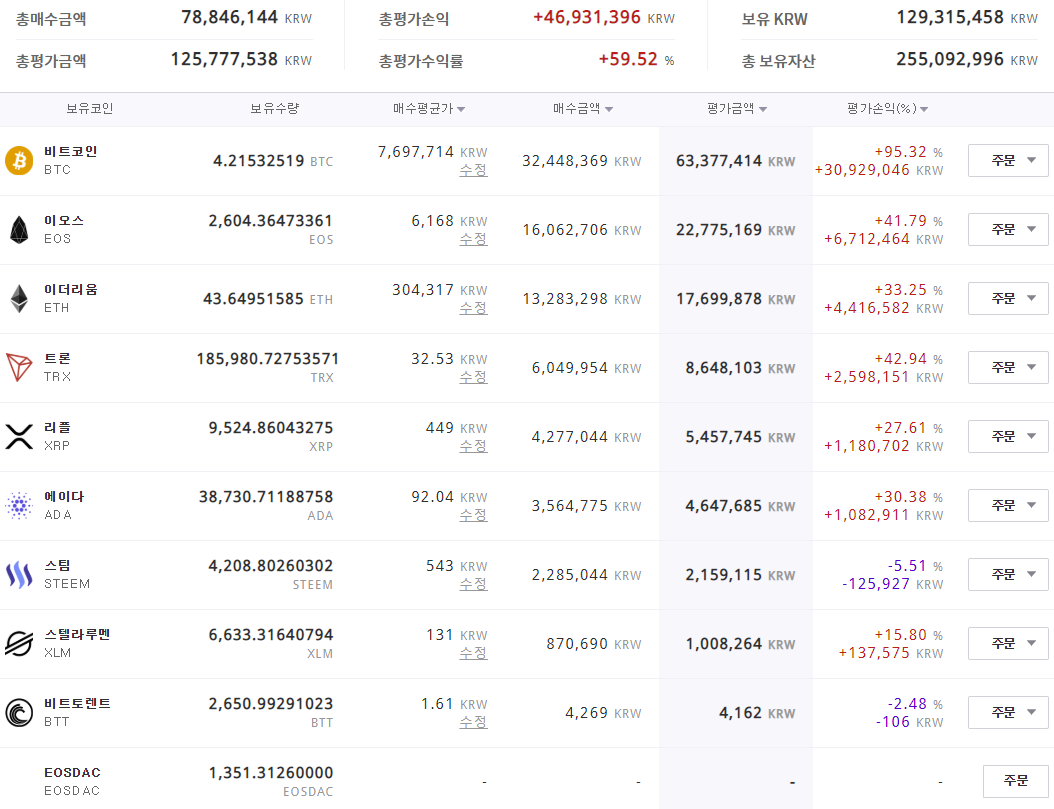Click the 비트토렌트 coin name
Image resolution: width=1054 pixels, height=809 pixels.
(77, 704)
